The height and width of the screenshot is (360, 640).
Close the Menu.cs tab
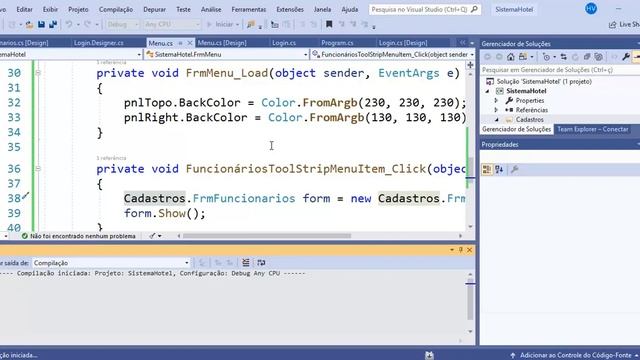[x=190, y=43]
